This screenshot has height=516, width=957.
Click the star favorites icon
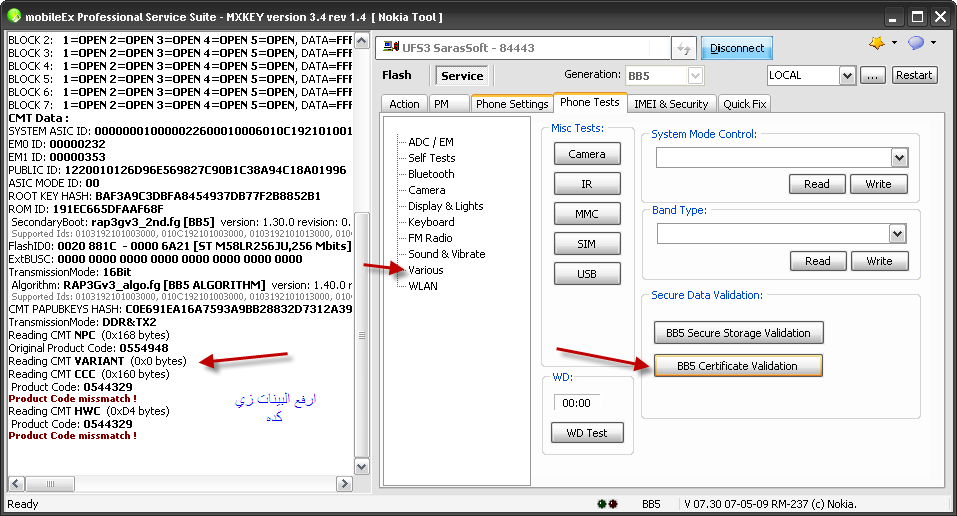(x=877, y=43)
